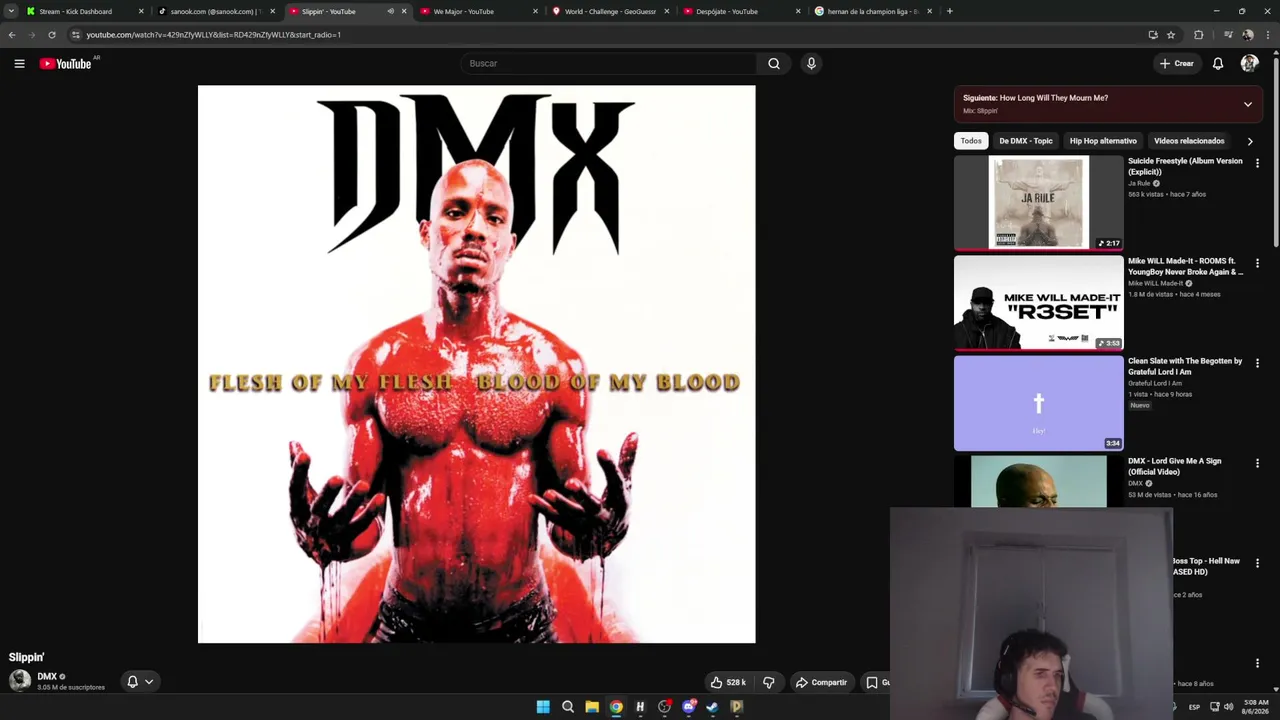Open Steam from the taskbar
The image size is (1280, 720).
[712, 707]
